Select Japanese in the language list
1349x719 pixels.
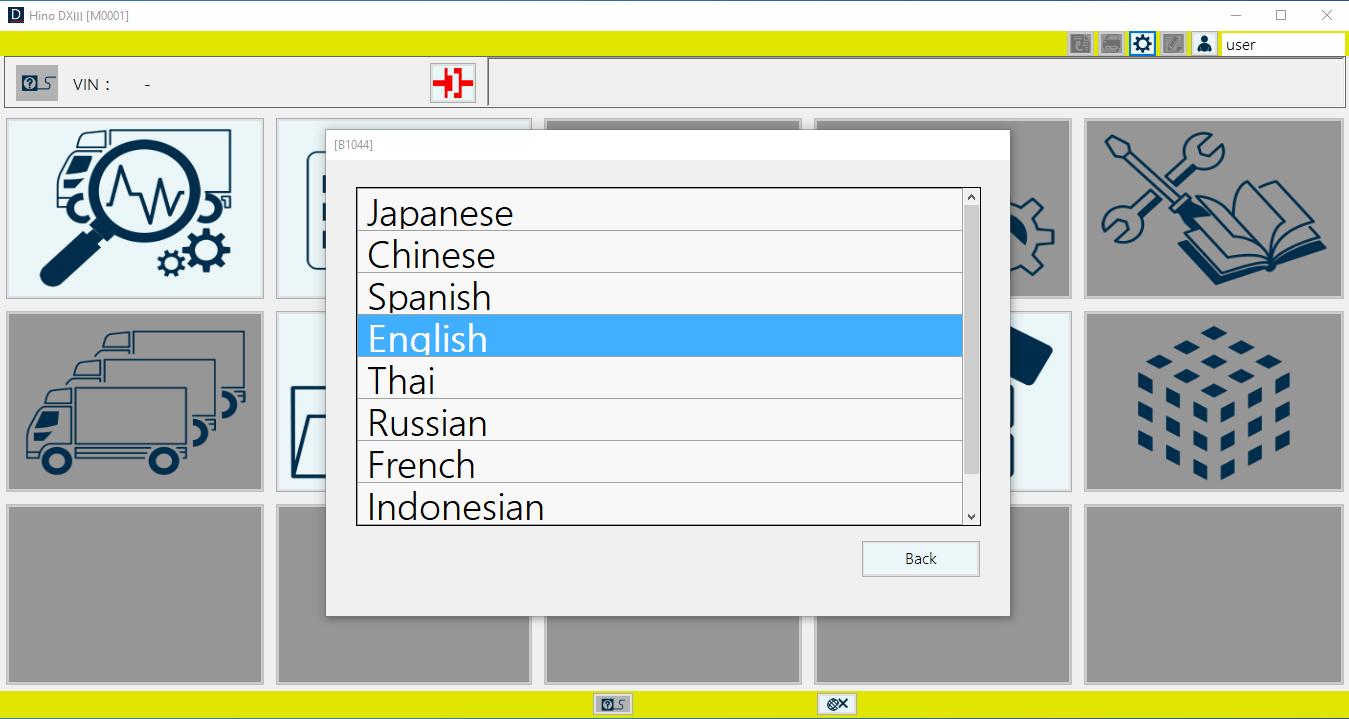pos(660,210)
